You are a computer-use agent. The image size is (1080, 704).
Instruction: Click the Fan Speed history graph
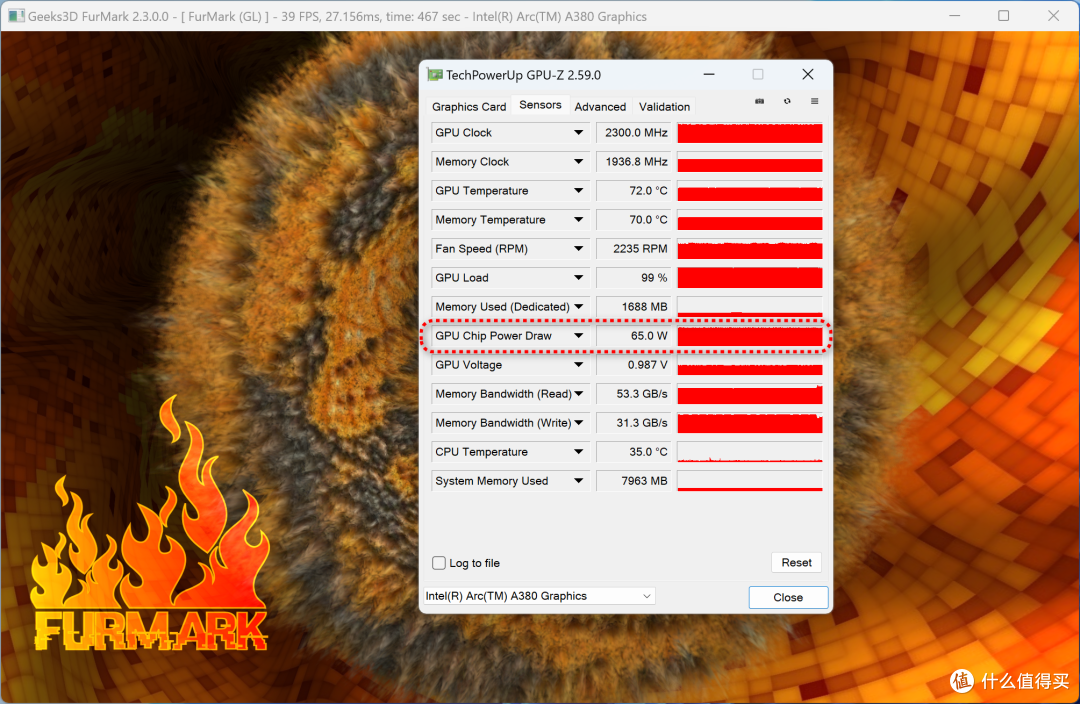750,249
